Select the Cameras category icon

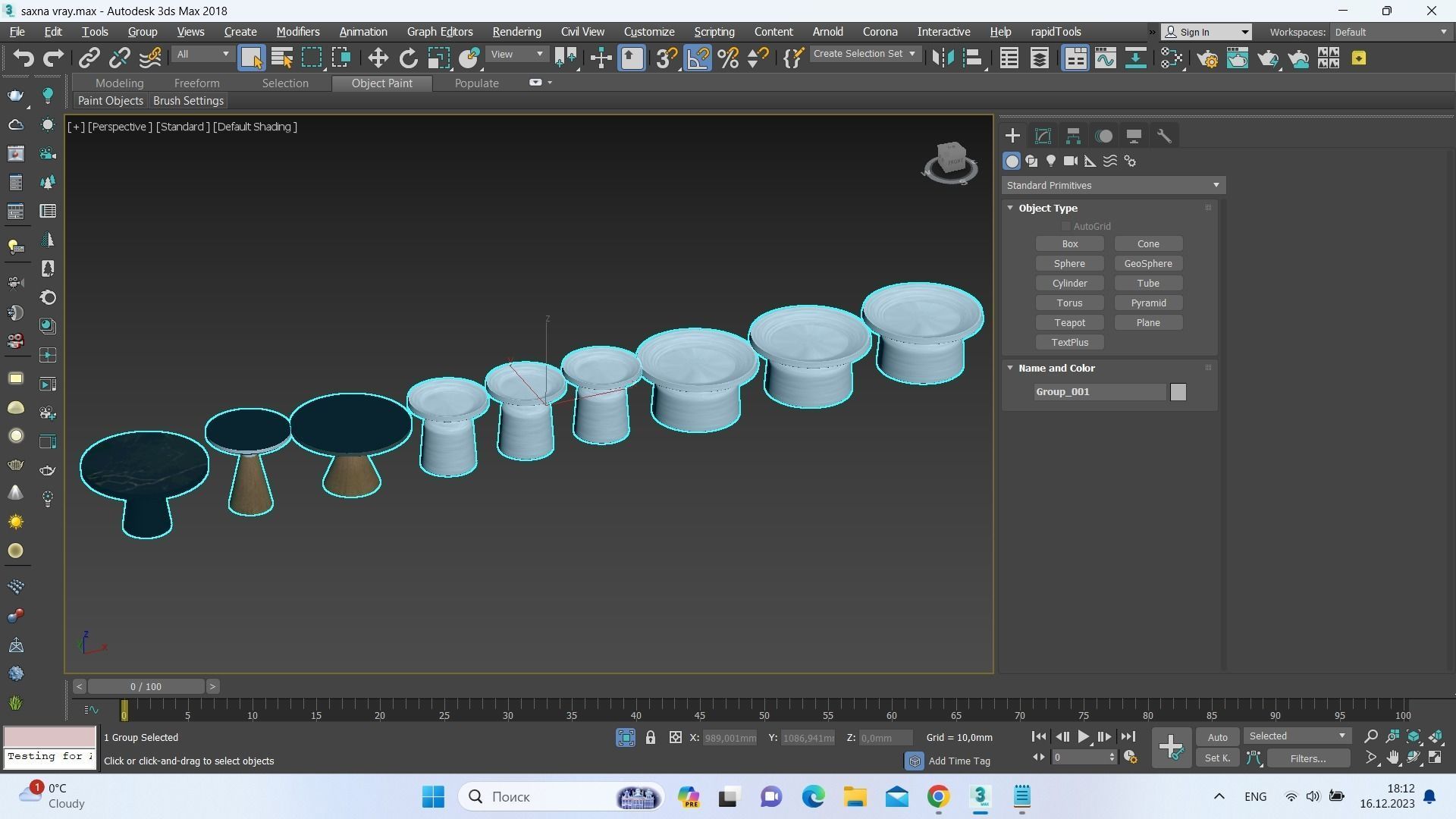[x=1071, y=161]
